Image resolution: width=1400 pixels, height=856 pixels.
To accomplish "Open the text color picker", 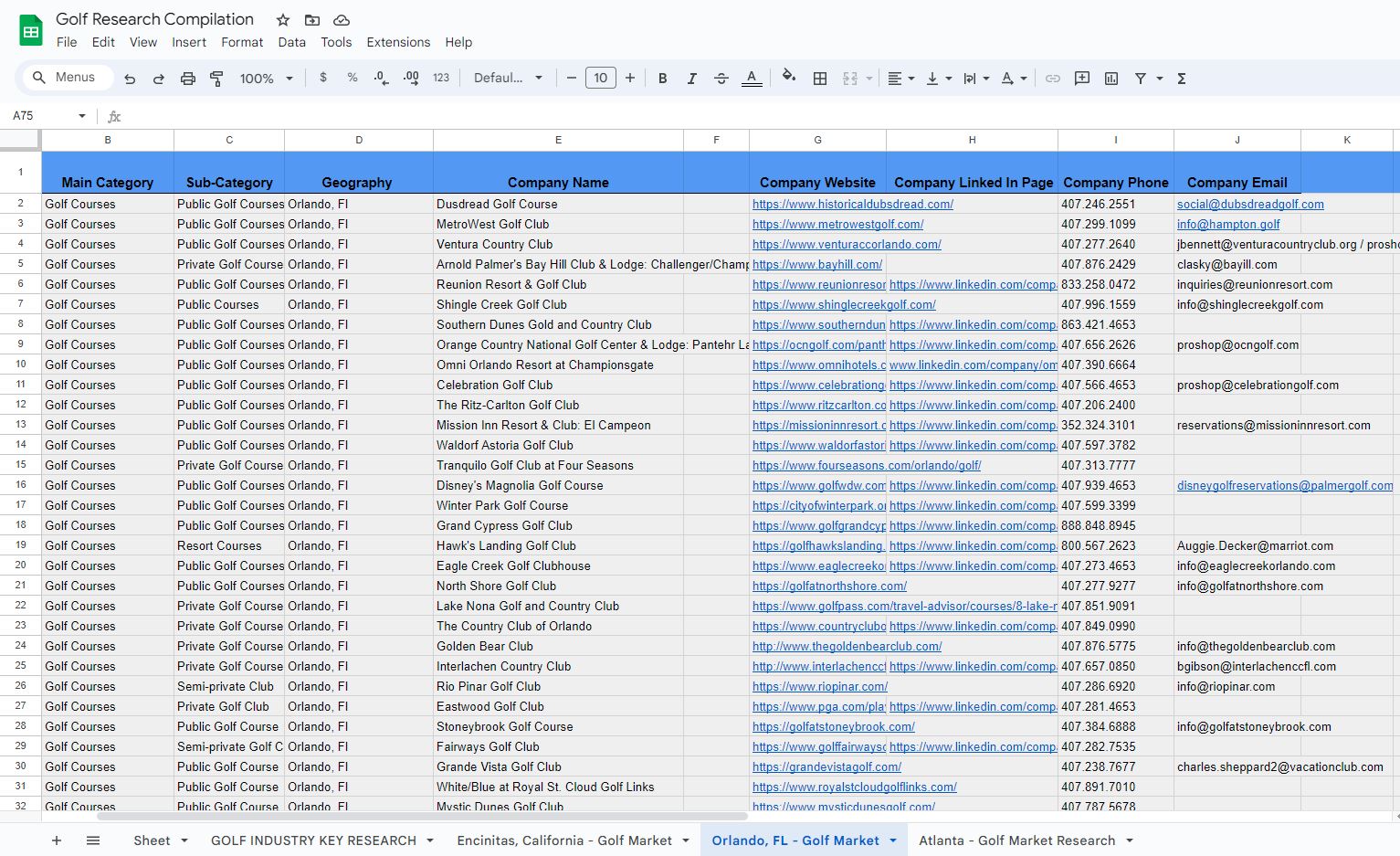I will click(752, 79).
